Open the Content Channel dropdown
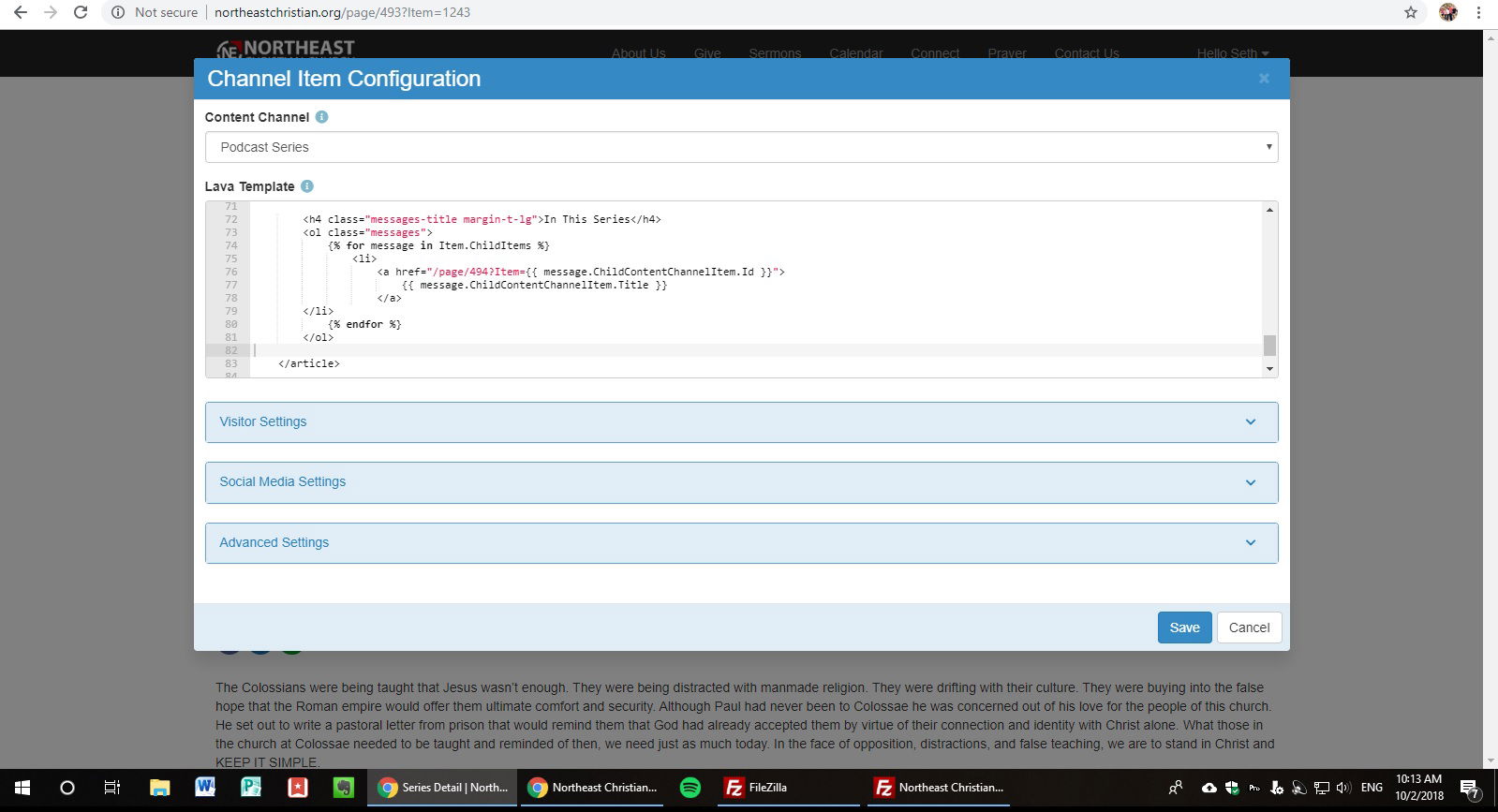Image resolution: width=1498 pixels, height=812 pixels. click(741, 147)
